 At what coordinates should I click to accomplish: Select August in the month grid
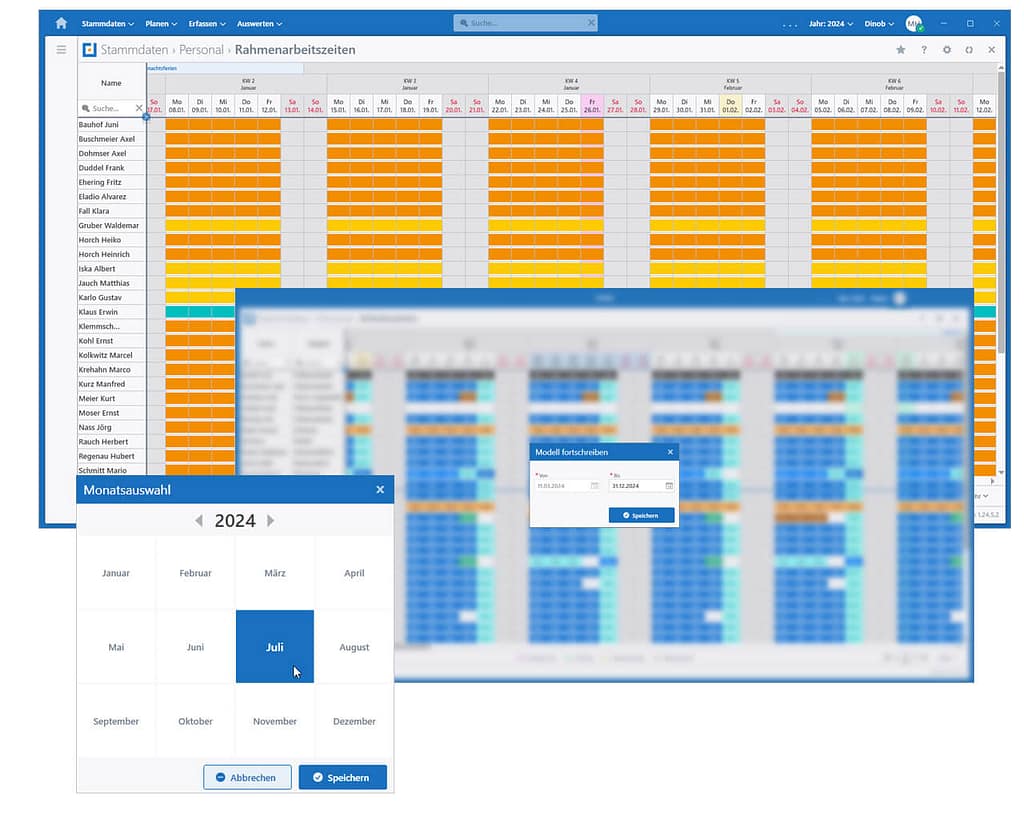tap(354, 647)
